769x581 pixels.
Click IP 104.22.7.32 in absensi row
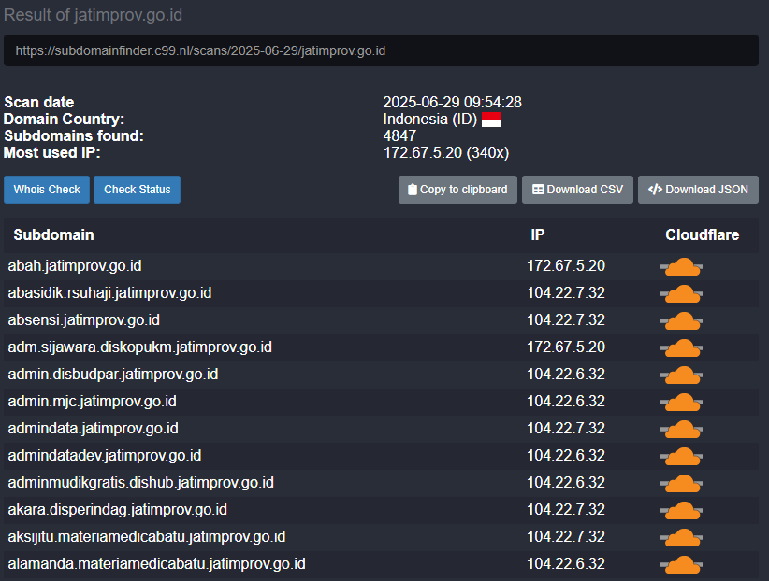click(566, 320)
